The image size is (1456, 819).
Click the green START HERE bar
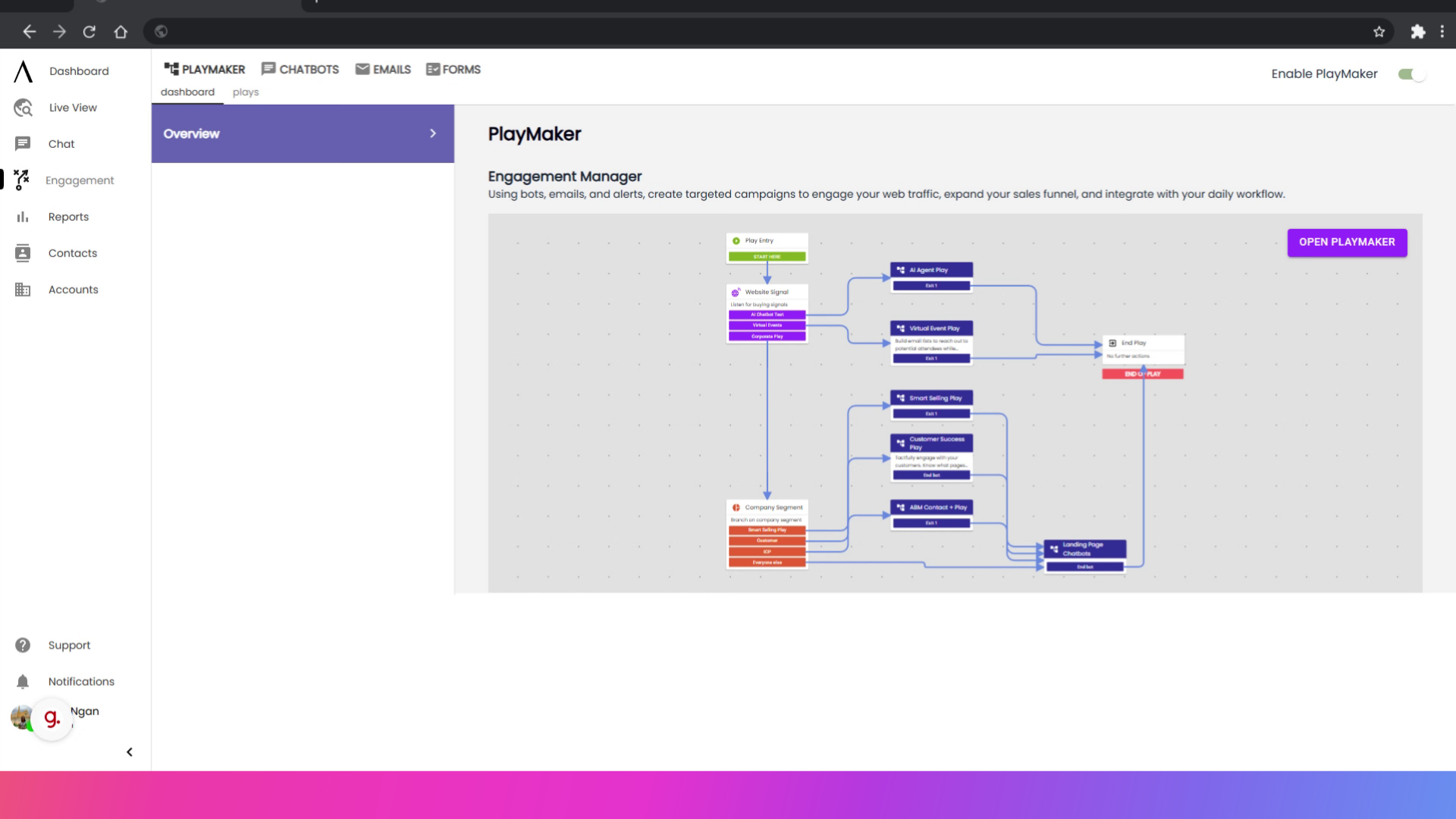767,257
